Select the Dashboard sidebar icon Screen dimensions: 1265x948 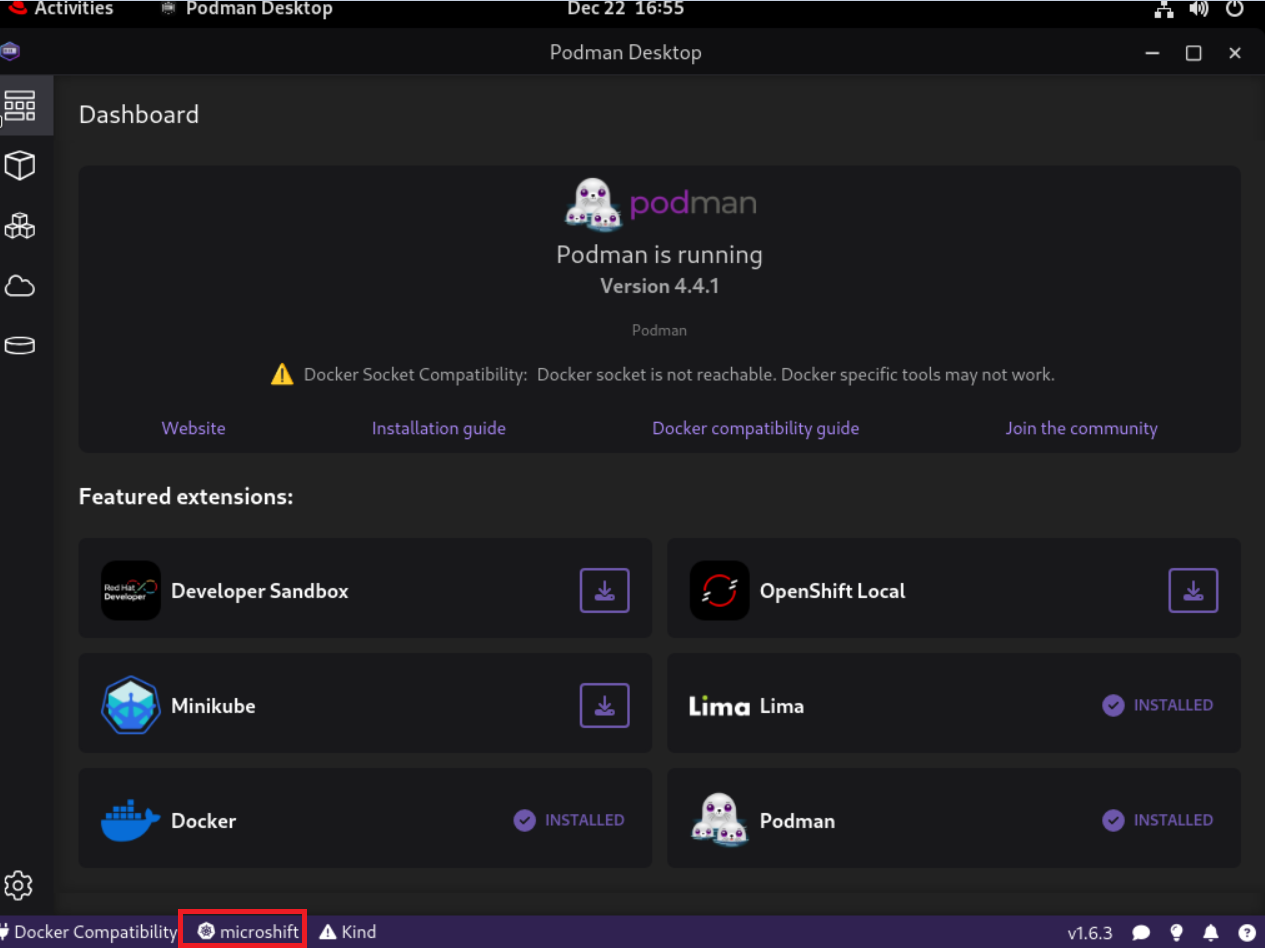click(x=20, y=105)
